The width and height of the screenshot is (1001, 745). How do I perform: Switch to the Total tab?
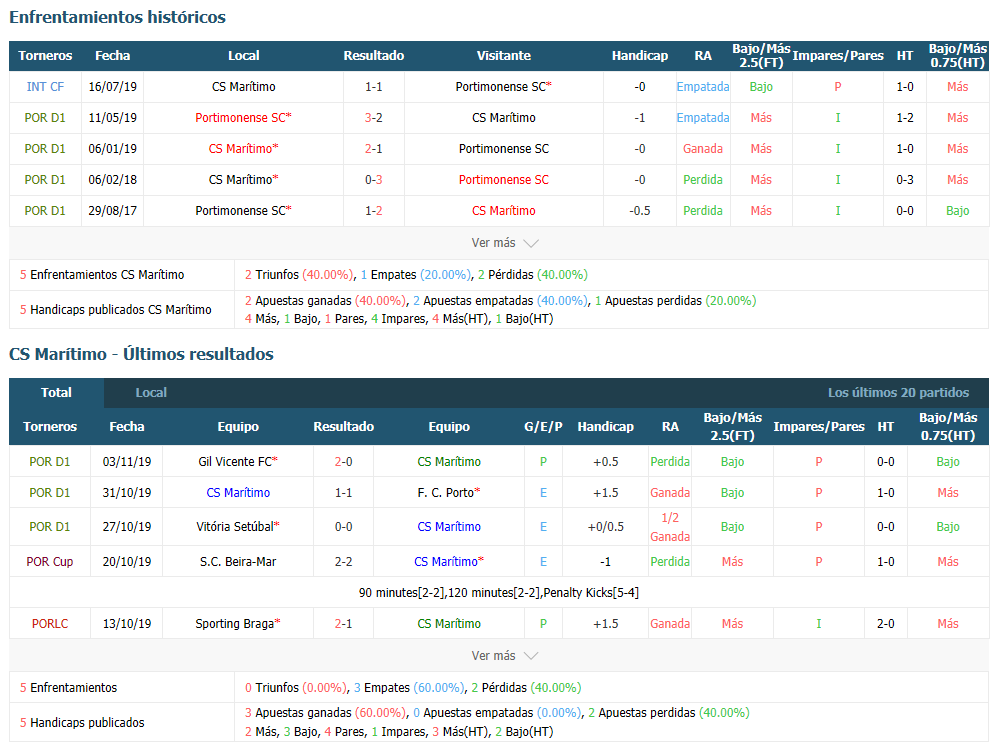(56, 393)
